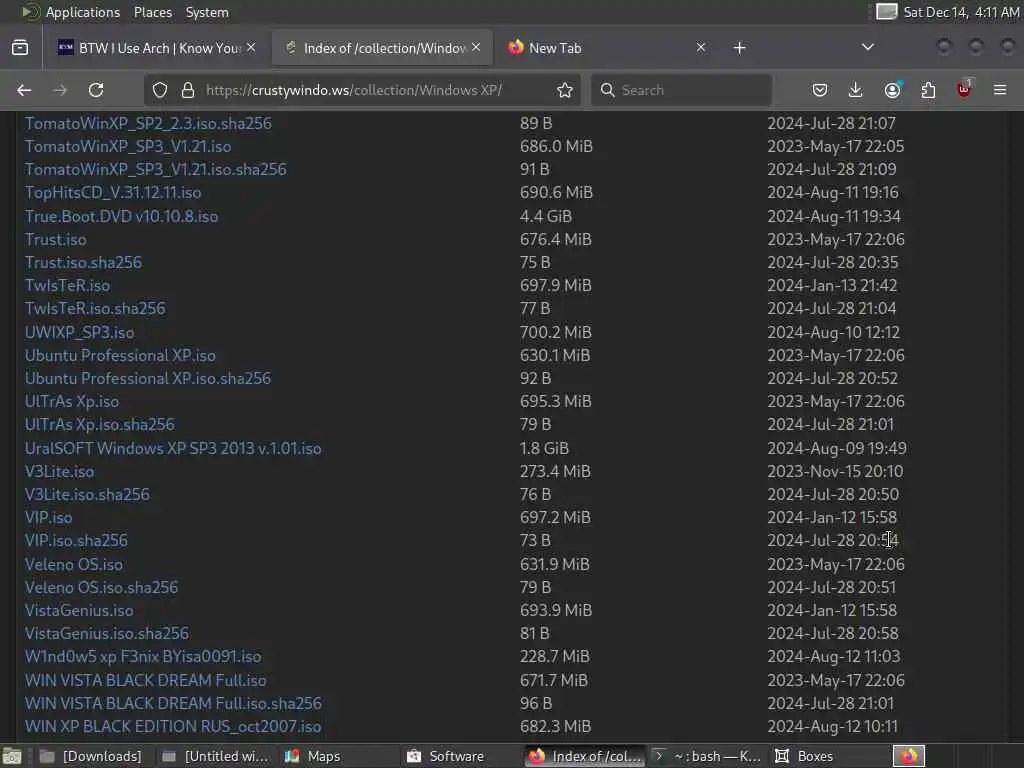The width and height of the screenshot is (1024, 768).
Task: Click the show desktop taskbar icon
Action: pos(12,756)
